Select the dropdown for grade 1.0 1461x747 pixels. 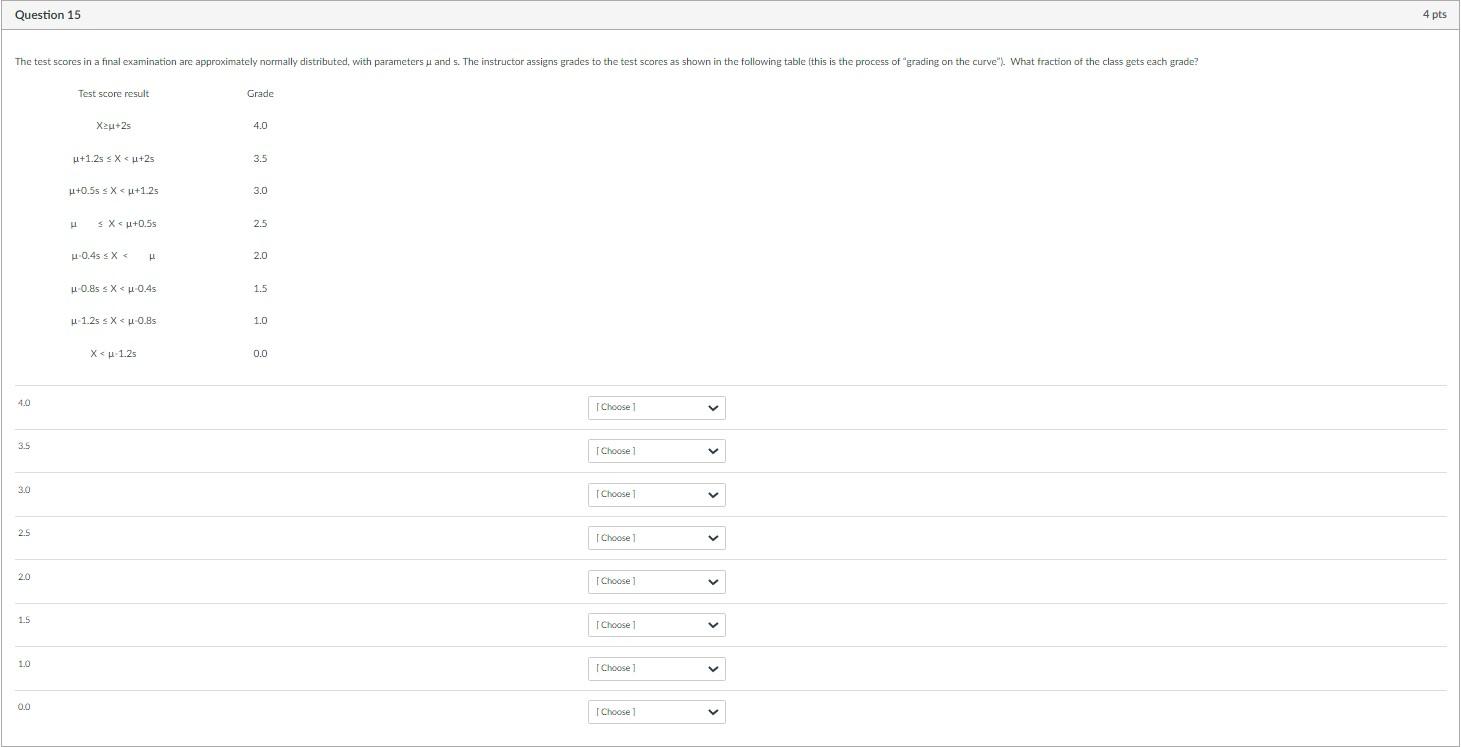coord(656,668)
